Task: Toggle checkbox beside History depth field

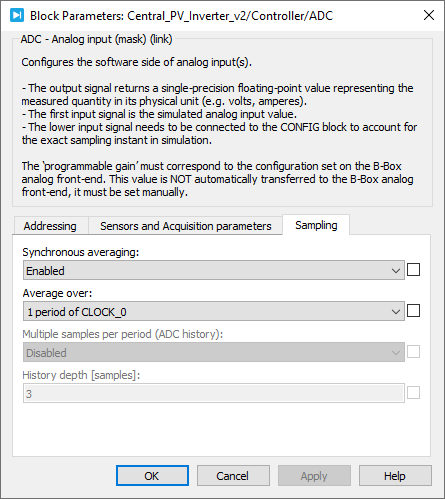Action: (413, 393)
